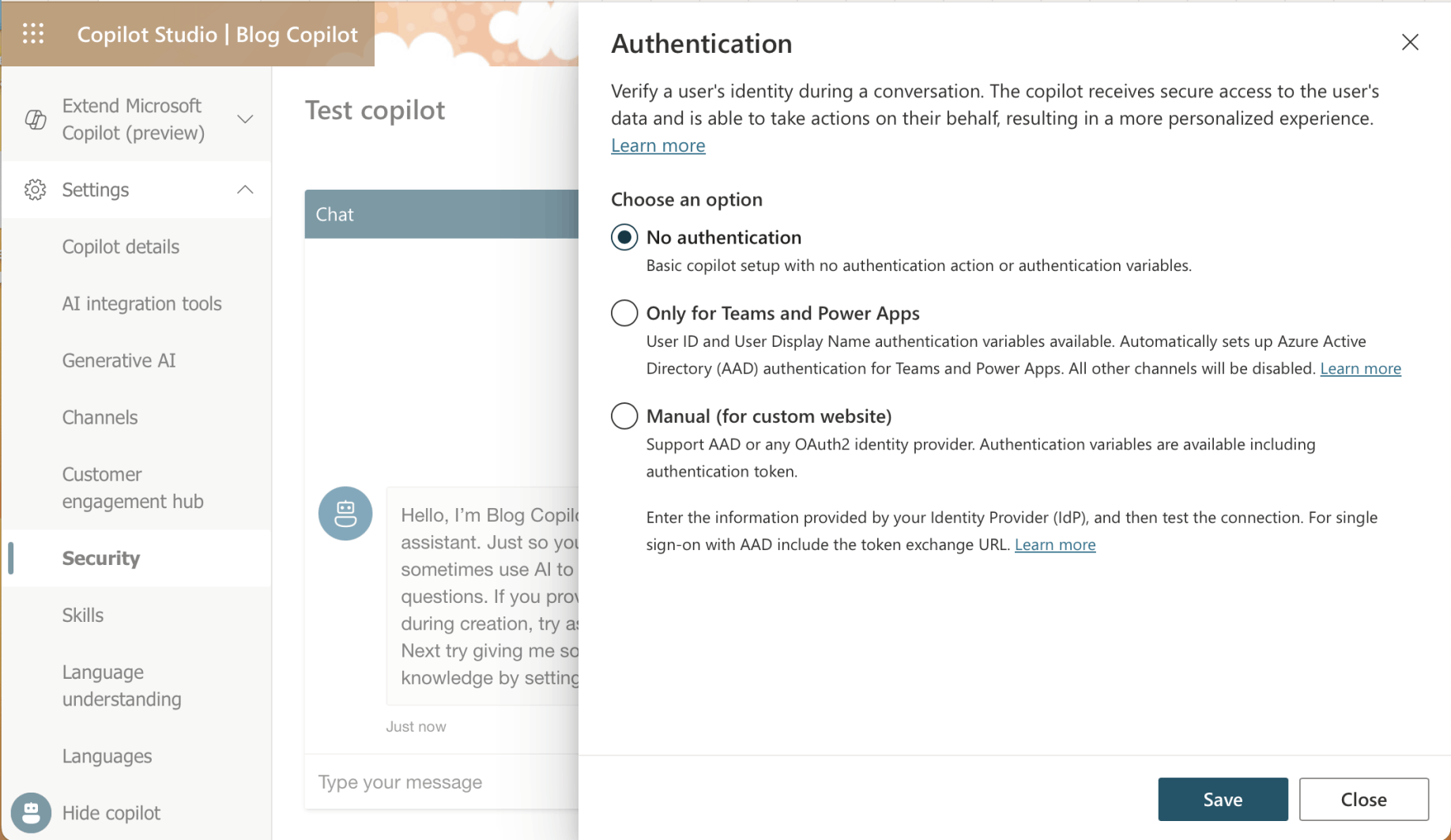Click the Extend Microsoft Copilot icon
The width and height of the screenshot is (1451, 840).
[x=36, y=119]
